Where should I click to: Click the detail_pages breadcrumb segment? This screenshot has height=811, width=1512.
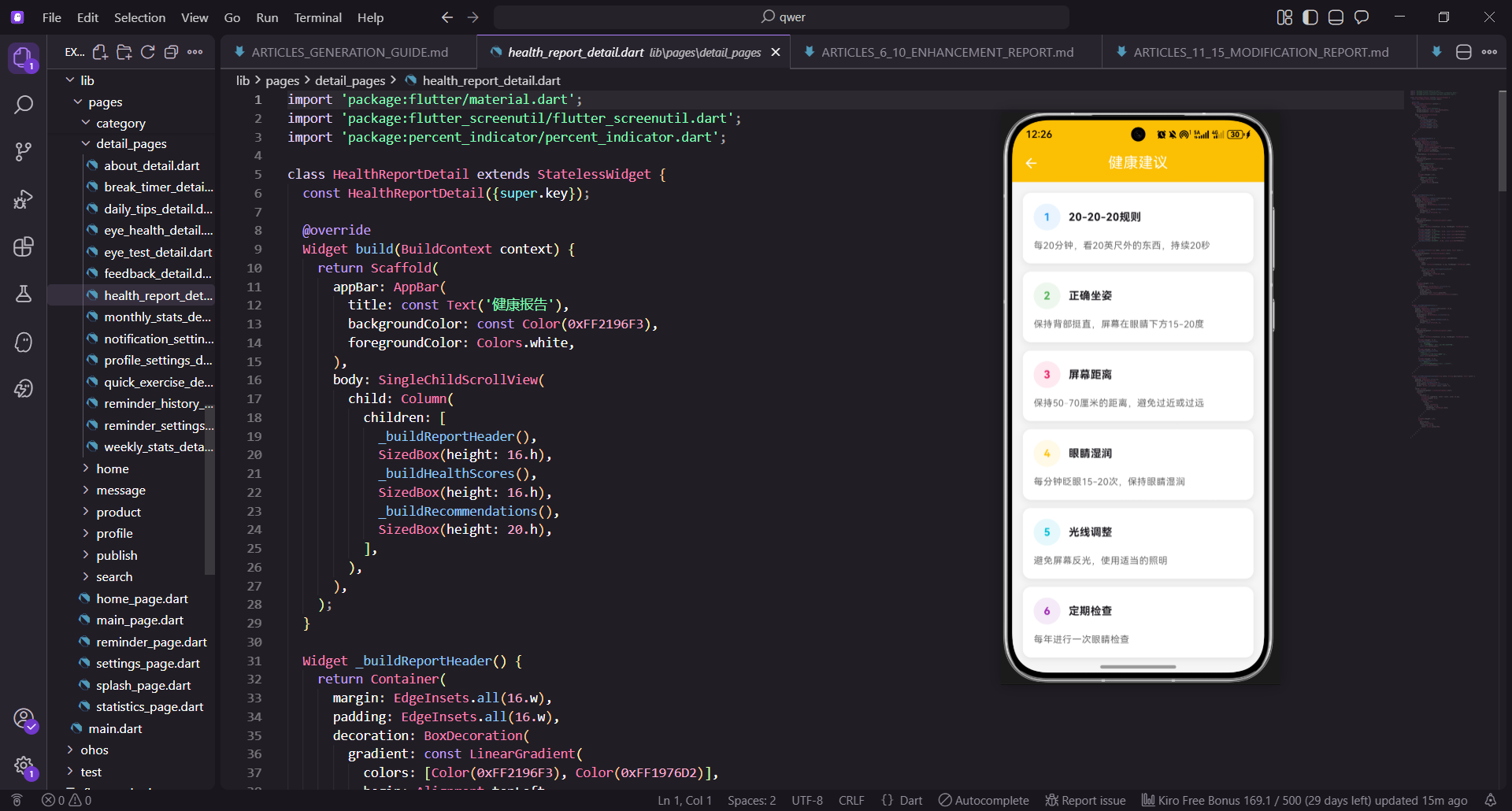[x=350, y=80]
